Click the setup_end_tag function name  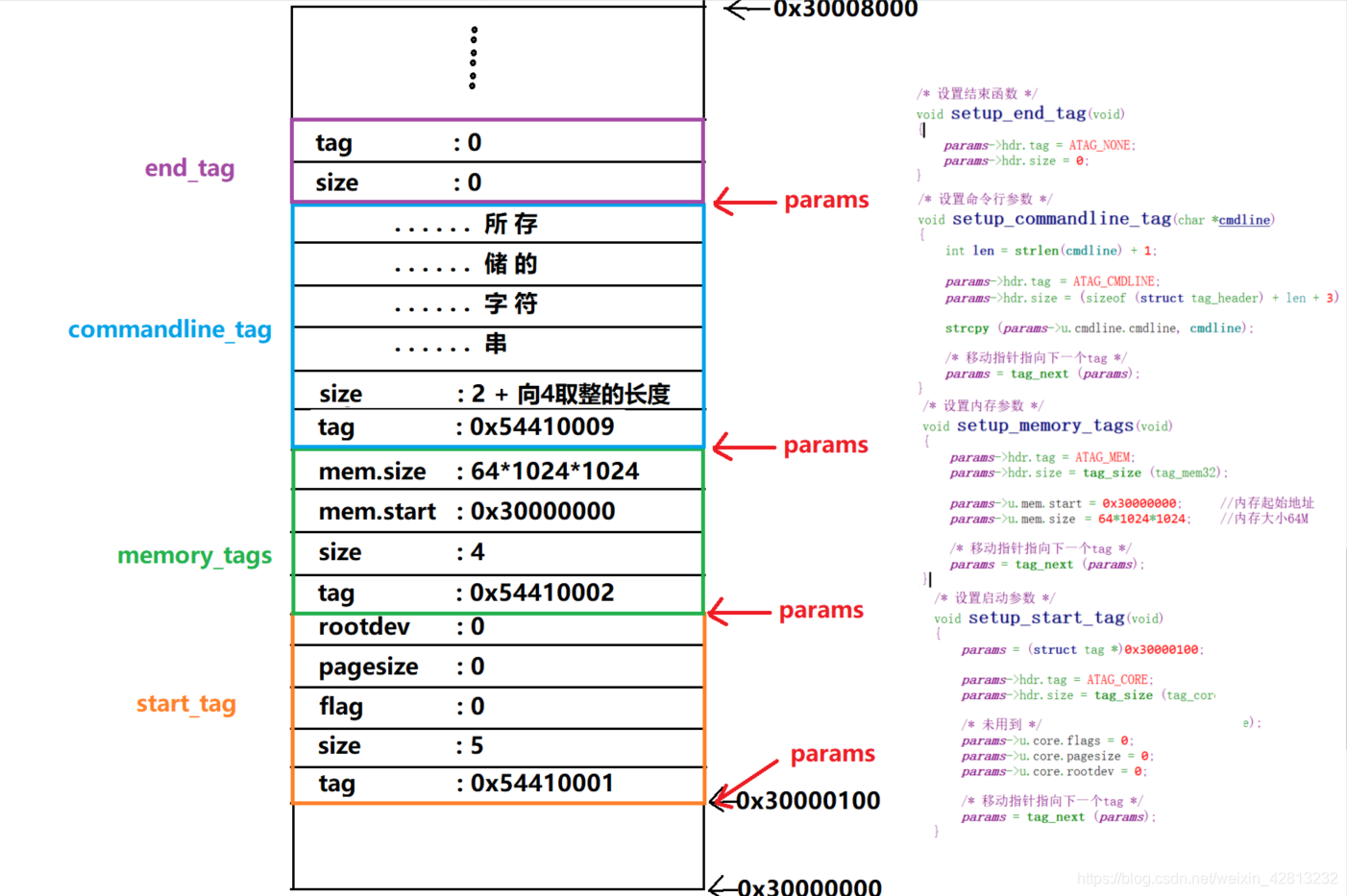[x=1018, y=113]
